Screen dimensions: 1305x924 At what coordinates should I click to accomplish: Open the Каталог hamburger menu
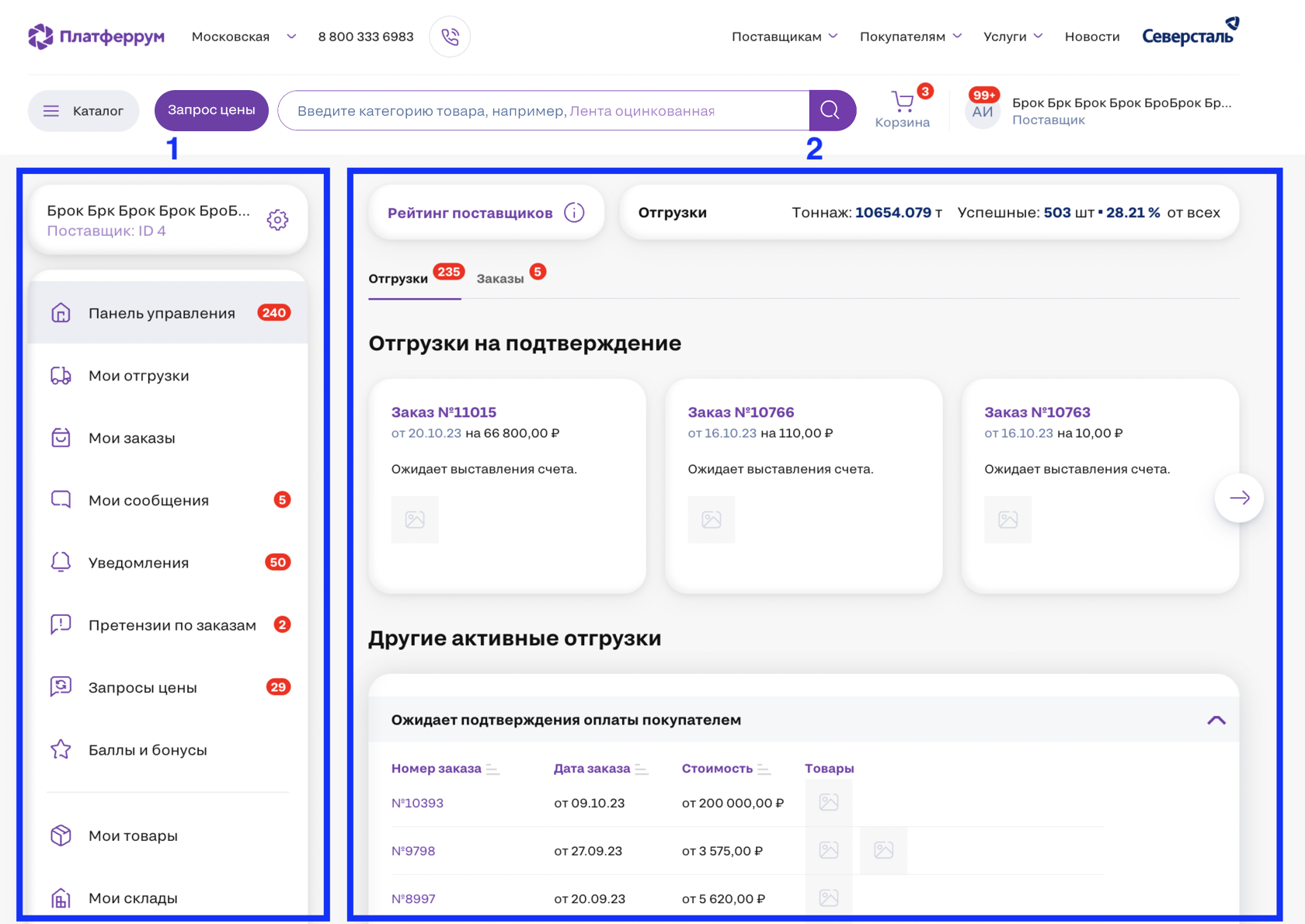coord(83,111)
